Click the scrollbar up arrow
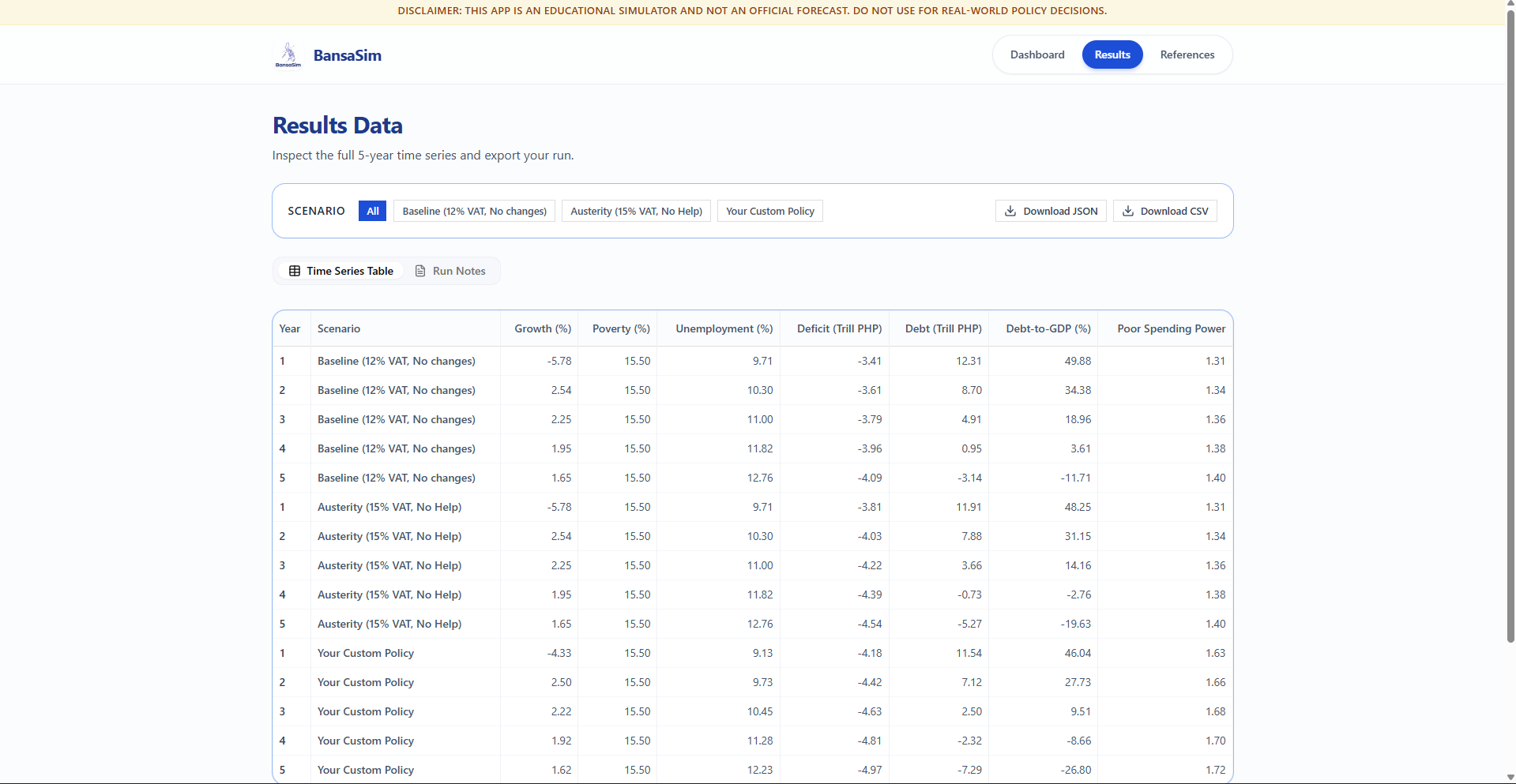 pos(1510,4)
